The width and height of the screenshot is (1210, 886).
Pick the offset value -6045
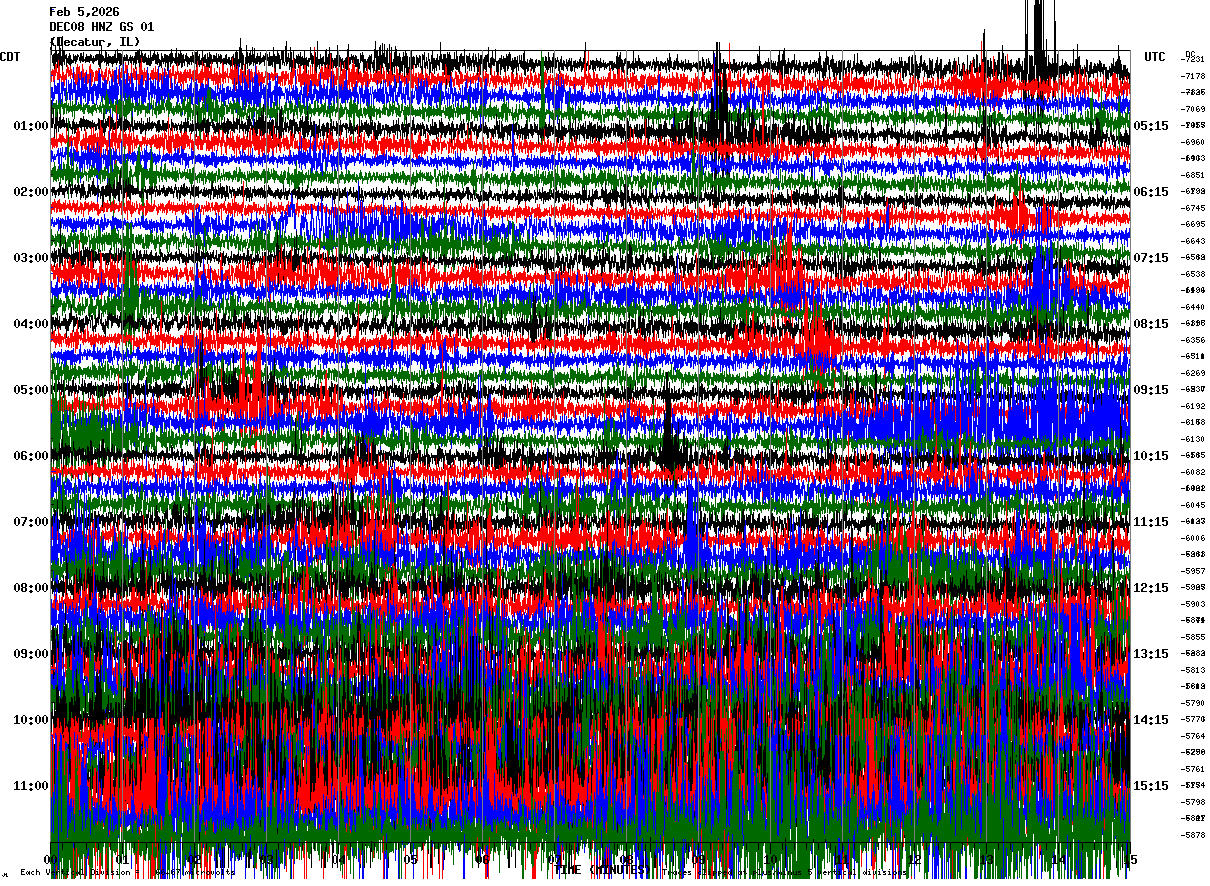(1194, 505)
